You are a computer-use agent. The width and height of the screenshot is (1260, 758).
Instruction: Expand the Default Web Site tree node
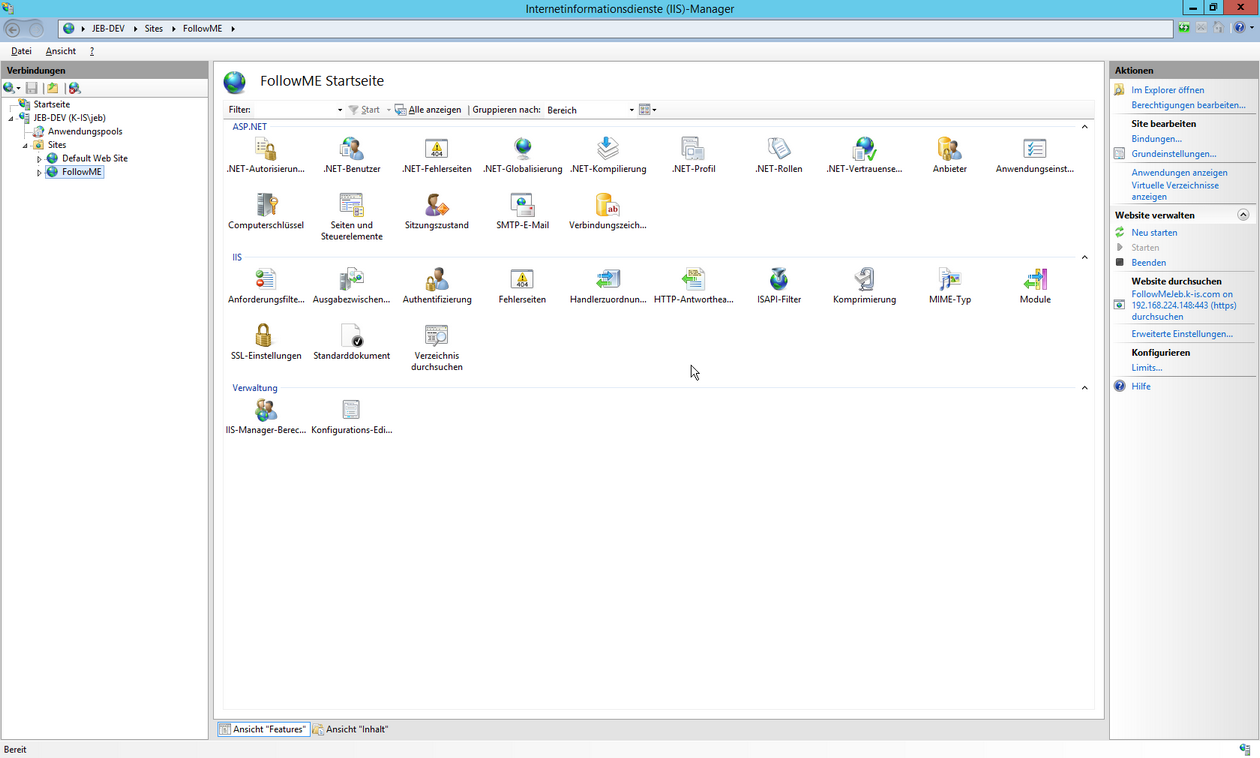pos(40,159)
